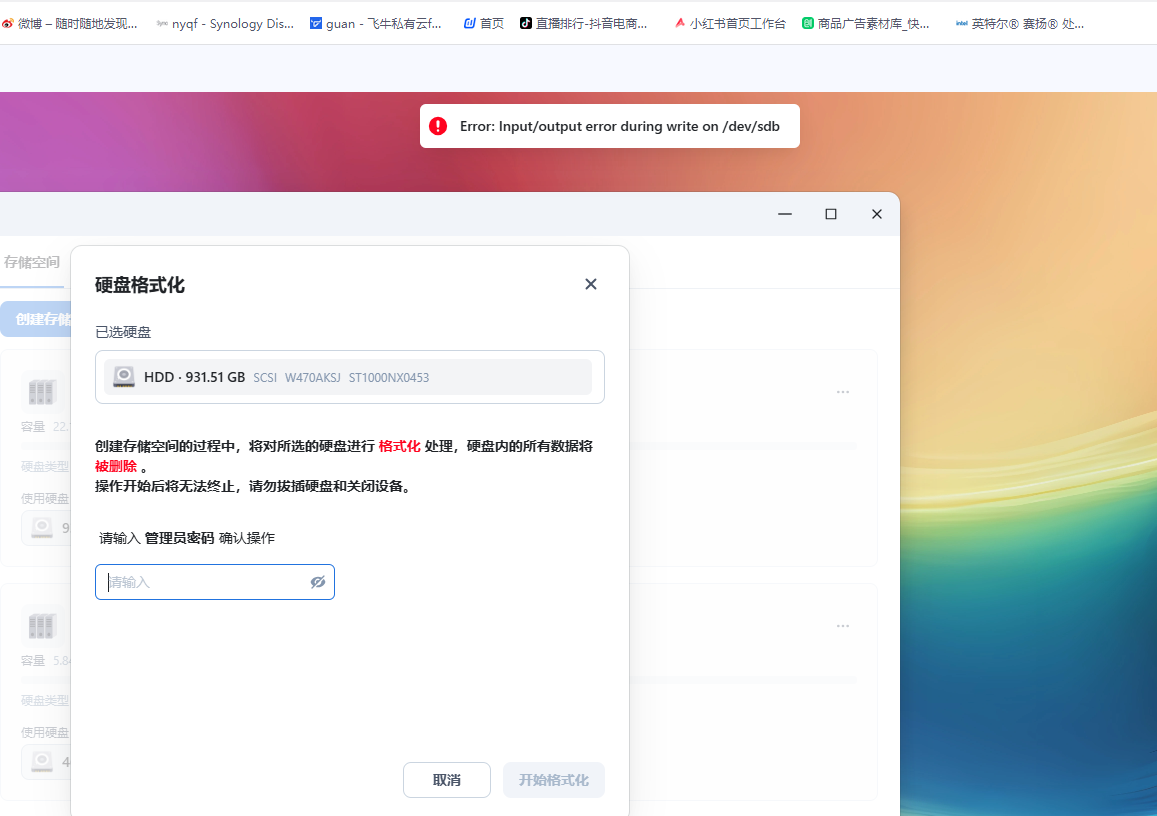This screenshot has height=816, width=1157.
Task: Open the first storage pool's more options menu
Action: point(843,392)
